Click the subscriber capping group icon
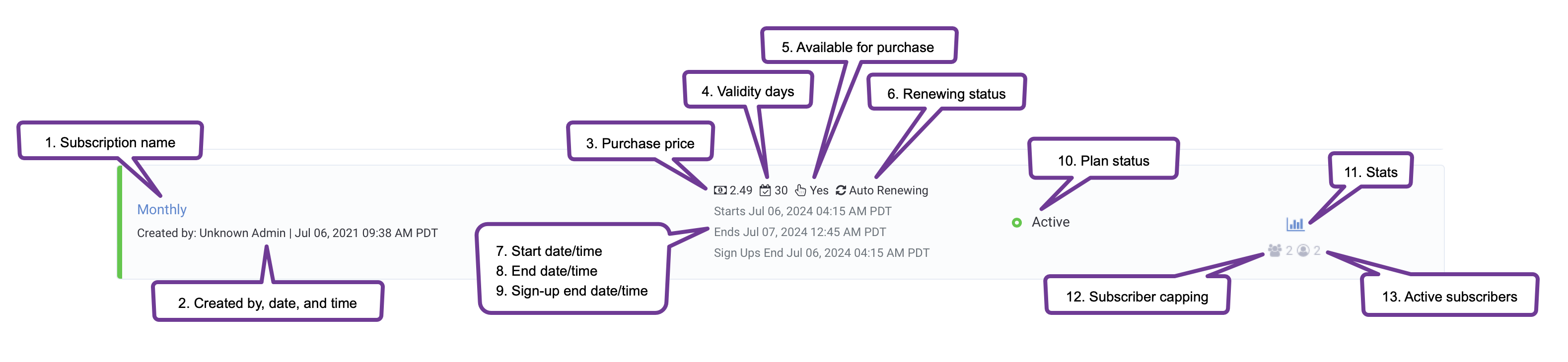 1275,250
